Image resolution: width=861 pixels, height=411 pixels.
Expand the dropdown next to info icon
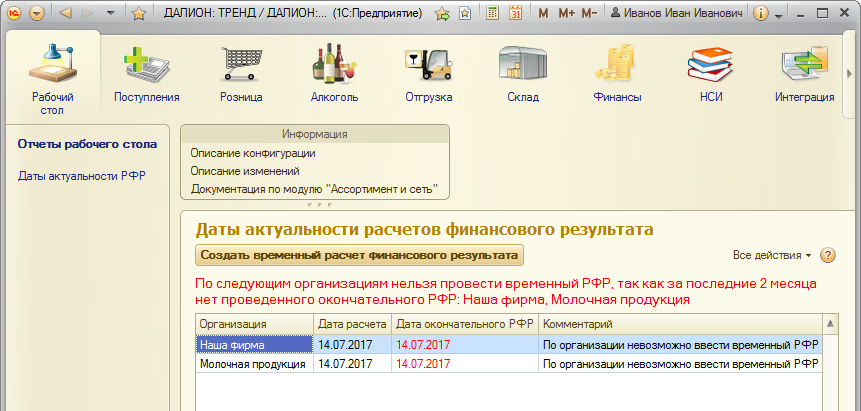tap(778, 16)
